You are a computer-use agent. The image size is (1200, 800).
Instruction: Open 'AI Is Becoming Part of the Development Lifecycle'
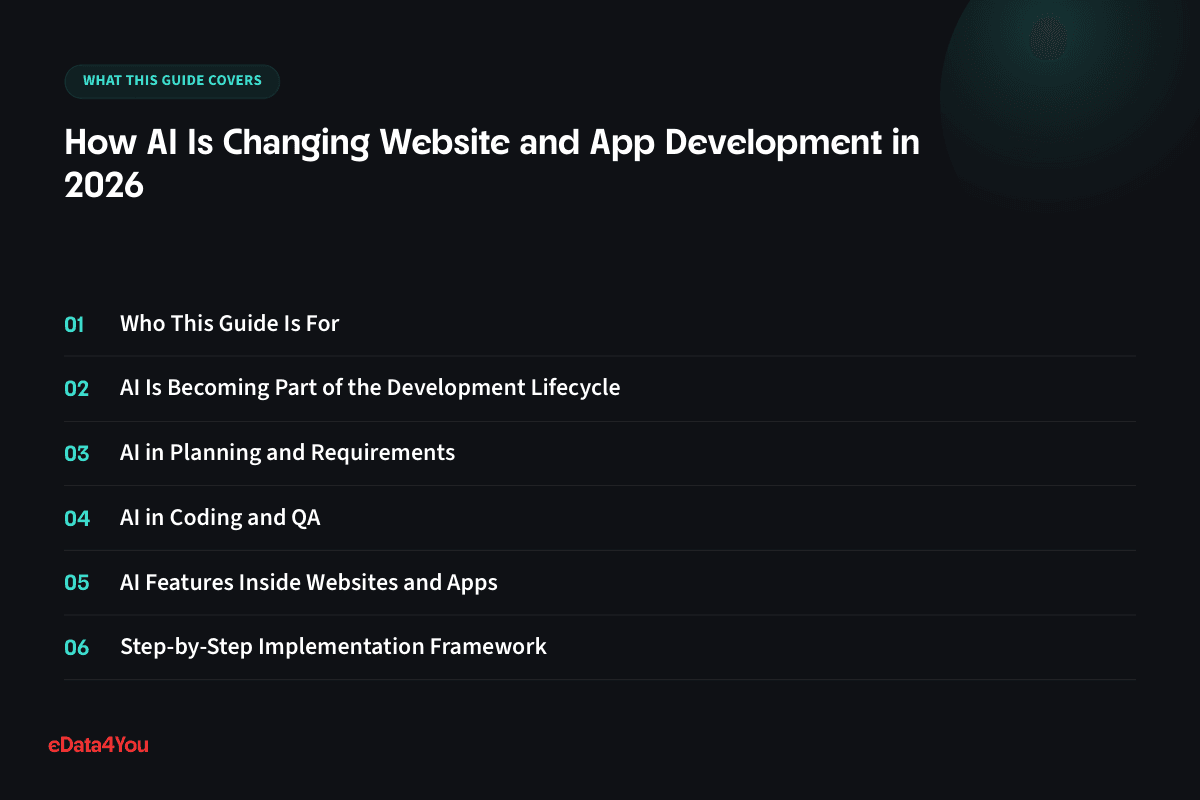pyautogui.click(x=370, y=388)
